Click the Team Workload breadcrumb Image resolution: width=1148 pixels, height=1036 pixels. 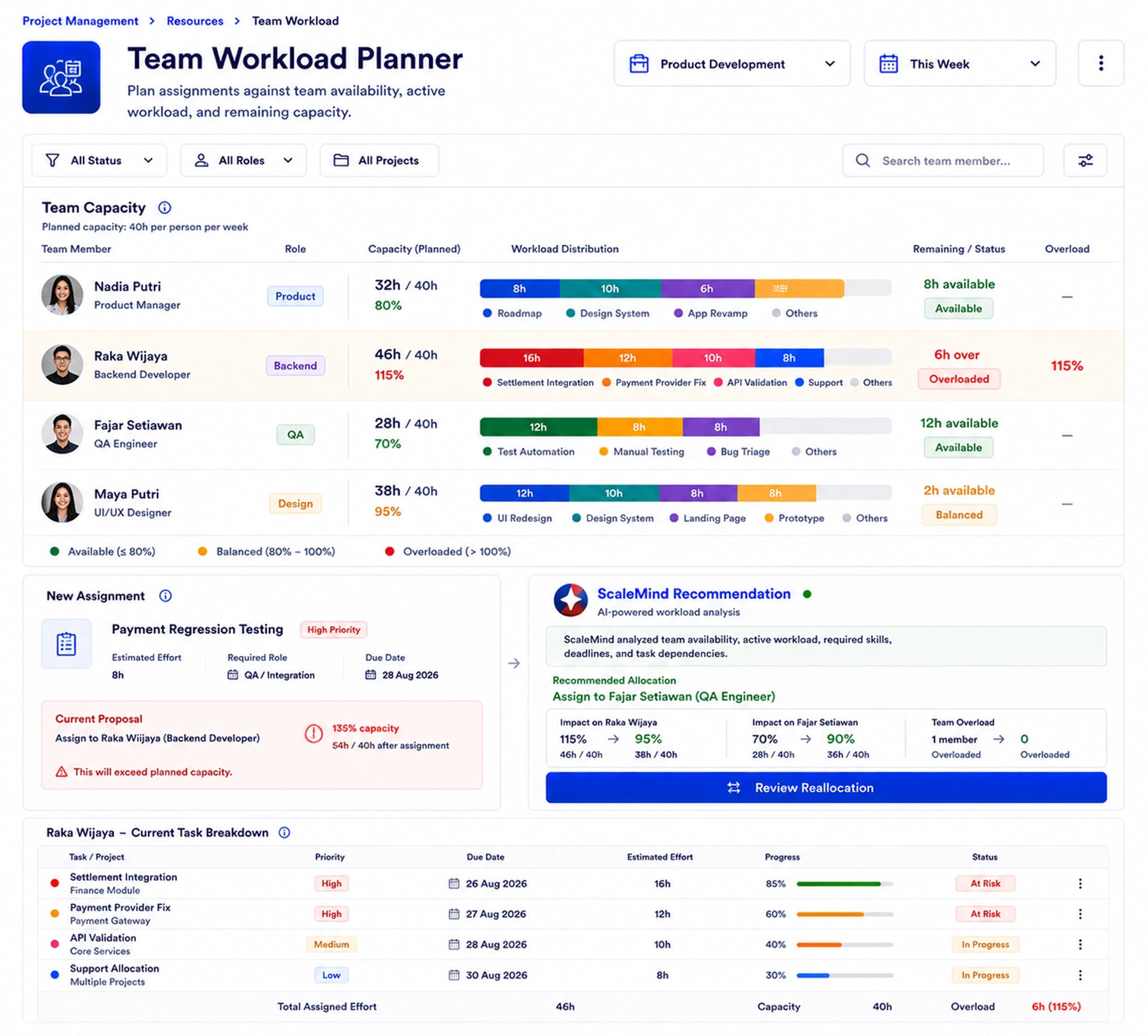coord(296,21)
